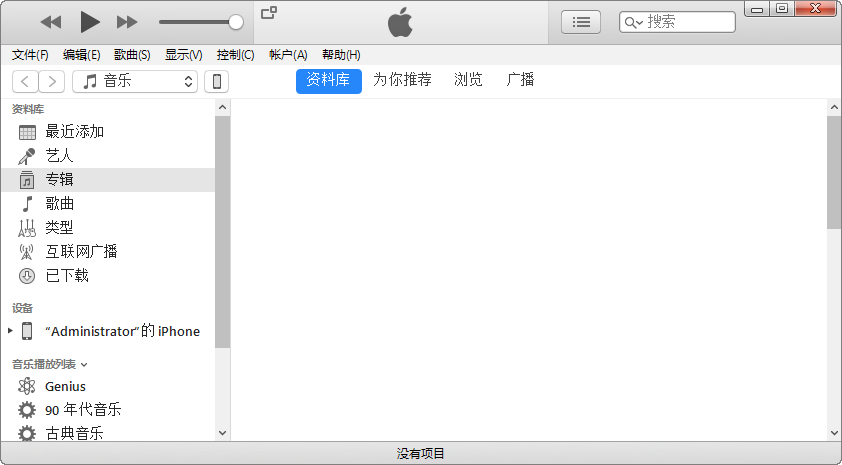This screenshot has width=842, height=465.
Task: Click the main pane scrollbar down arrow
Action: pos(834,433)
